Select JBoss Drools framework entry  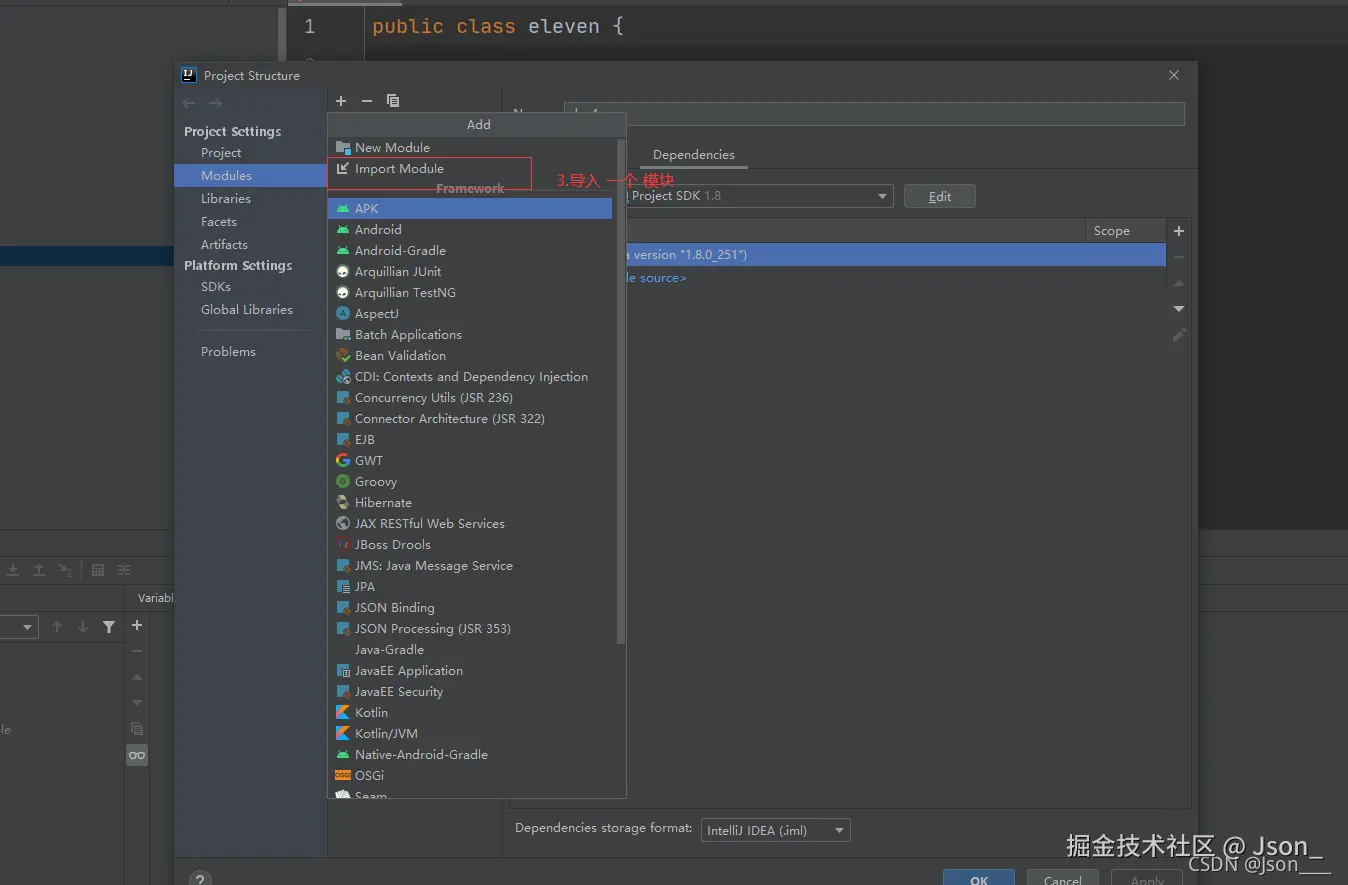tap(470, 544)
